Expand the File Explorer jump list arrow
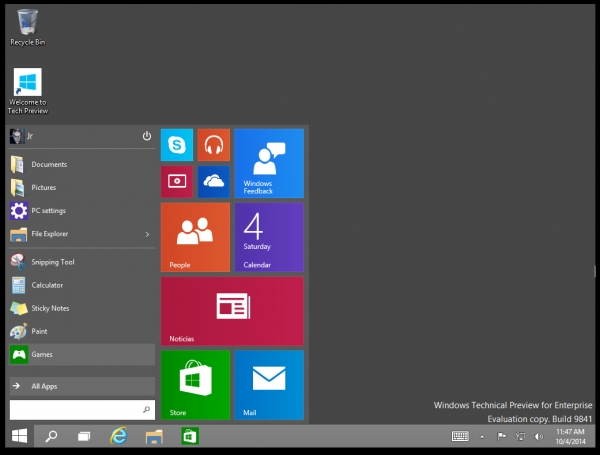Viewport: 600px width, 455px height. pos(147,234)
